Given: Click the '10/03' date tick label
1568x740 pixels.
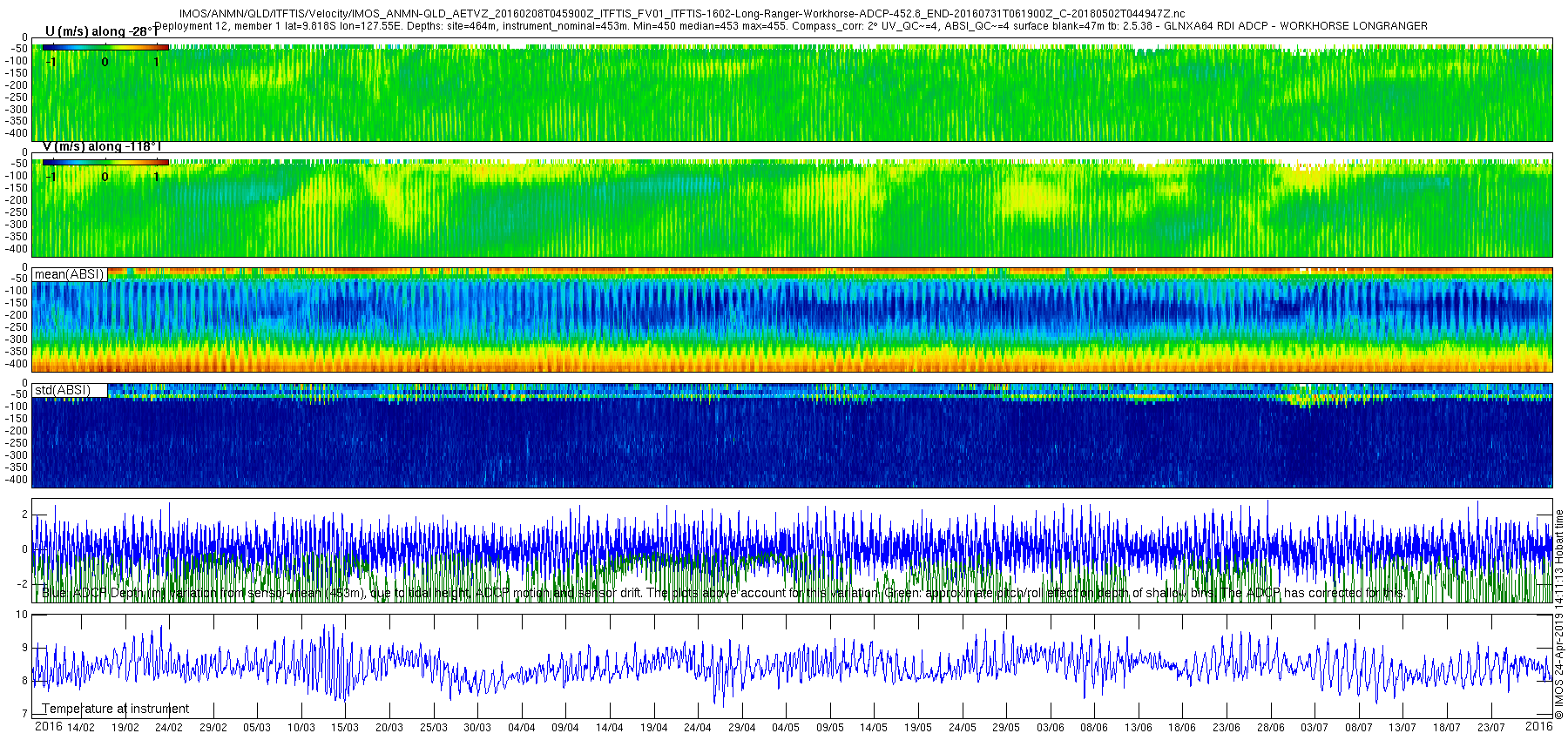Looking at the screenshot, I should click(301, 728).
